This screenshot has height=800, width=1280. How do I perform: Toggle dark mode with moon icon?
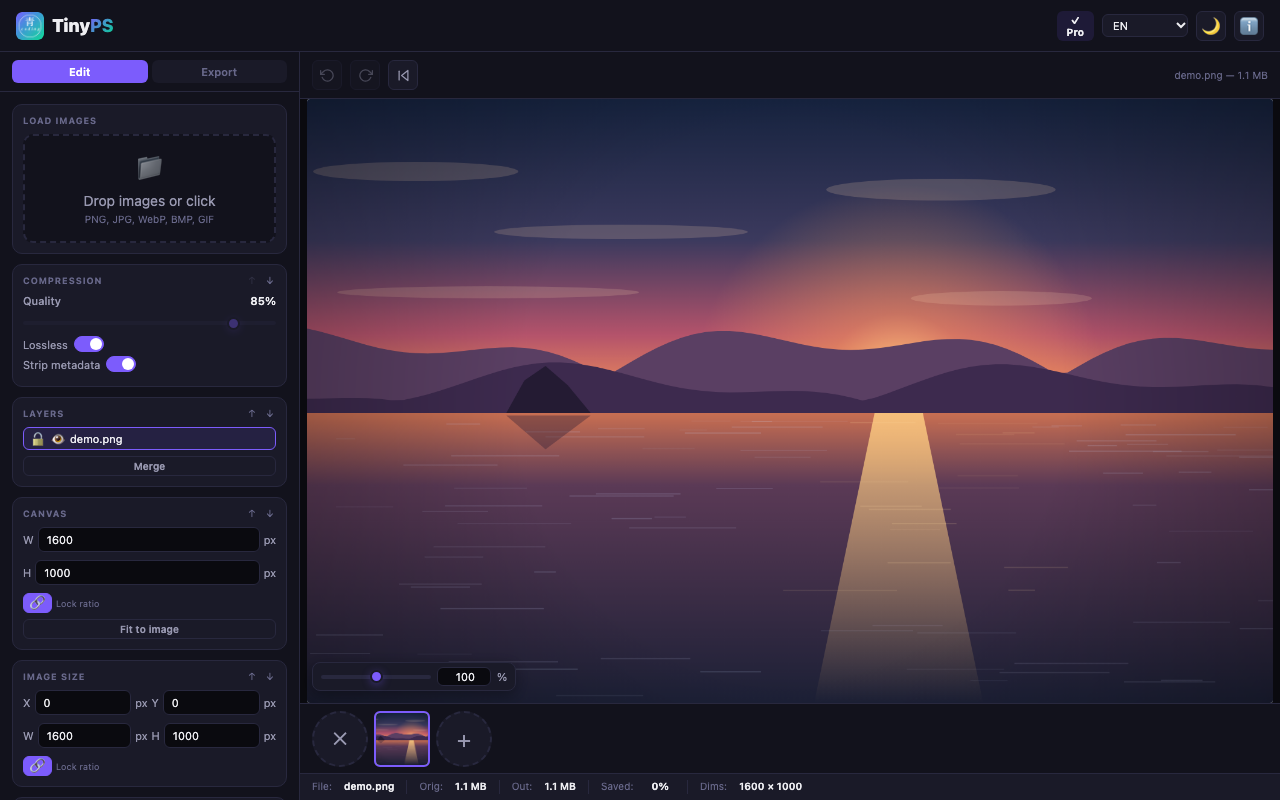(1211, 26)
